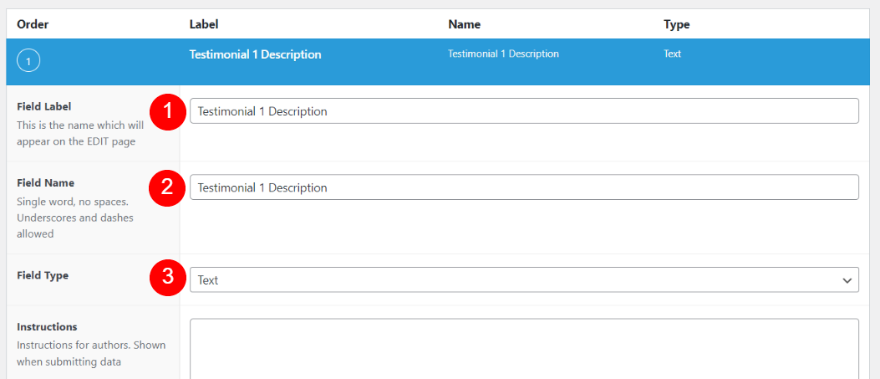Click the Field Name heading text

45,183
